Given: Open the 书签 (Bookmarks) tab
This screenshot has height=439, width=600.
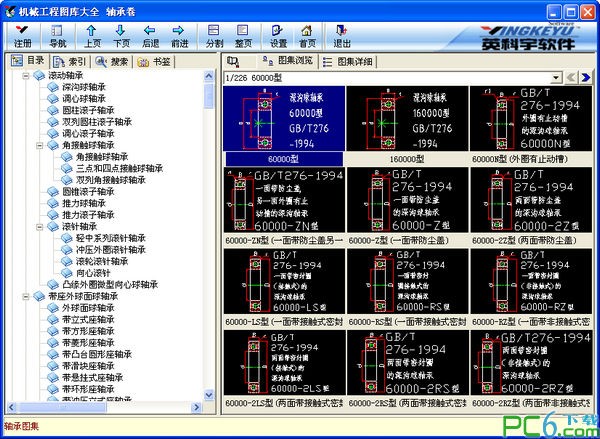Looking at the screenshot, I should 153,61.
